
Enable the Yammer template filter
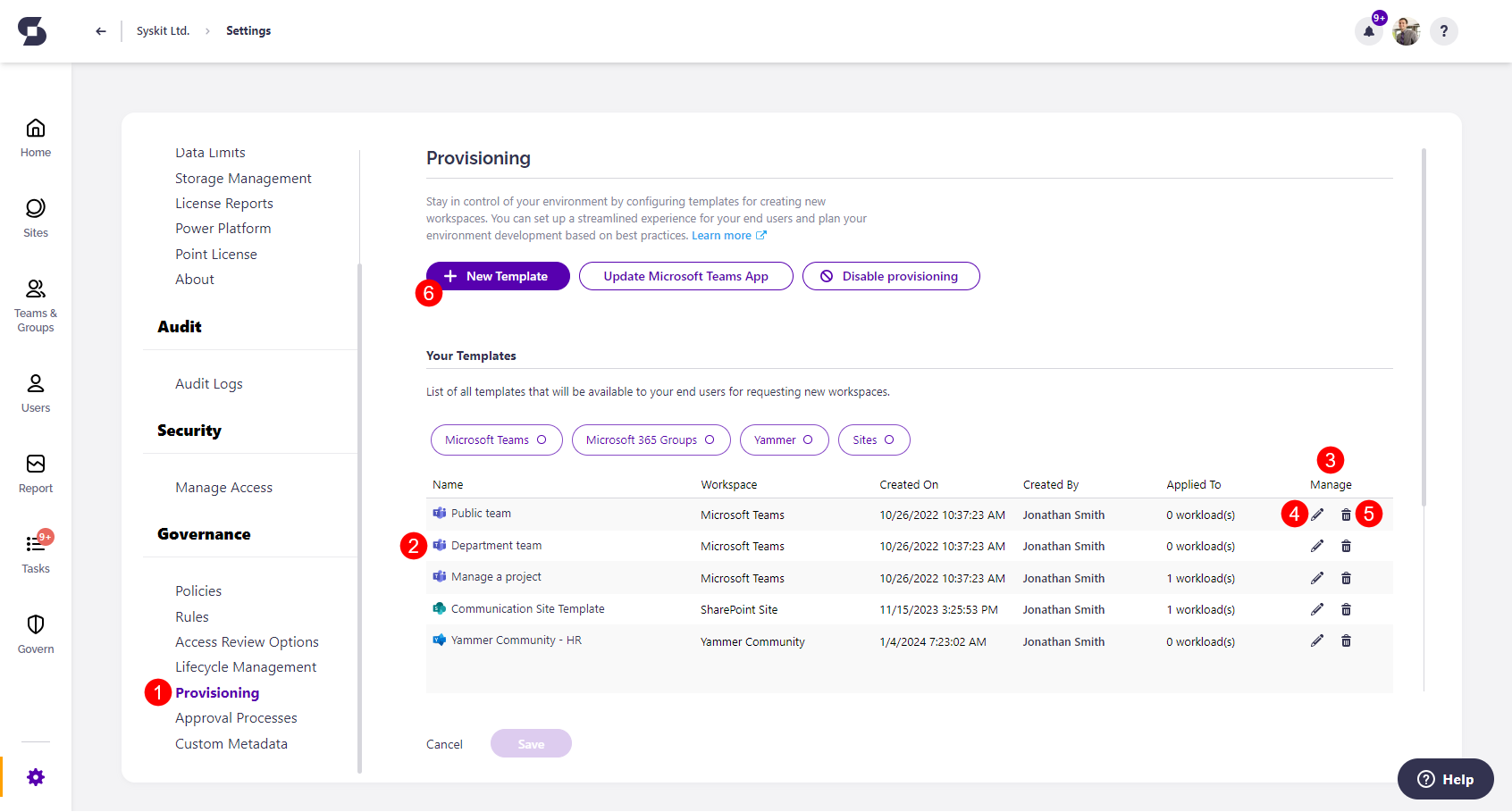[x=784, y=439]
